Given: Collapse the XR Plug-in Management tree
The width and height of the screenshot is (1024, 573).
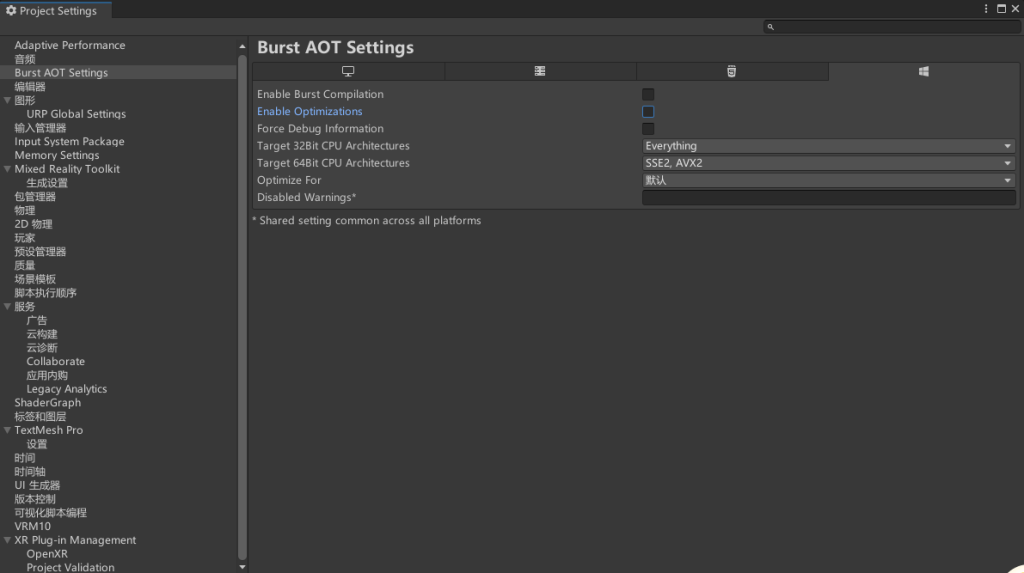Looking at the screenshot, I should [x=7, y=540].
